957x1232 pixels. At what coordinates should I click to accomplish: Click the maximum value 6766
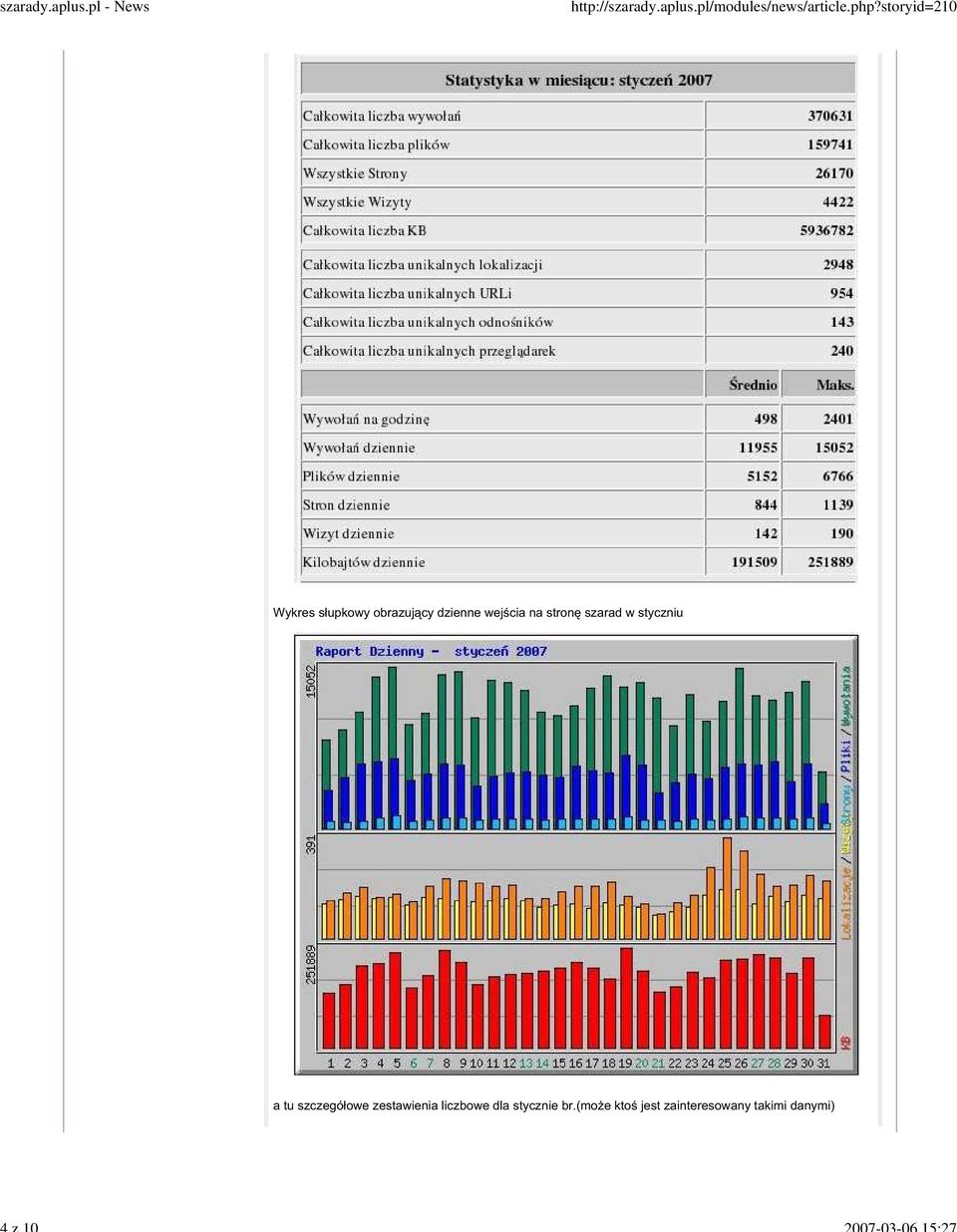(838, 477)
